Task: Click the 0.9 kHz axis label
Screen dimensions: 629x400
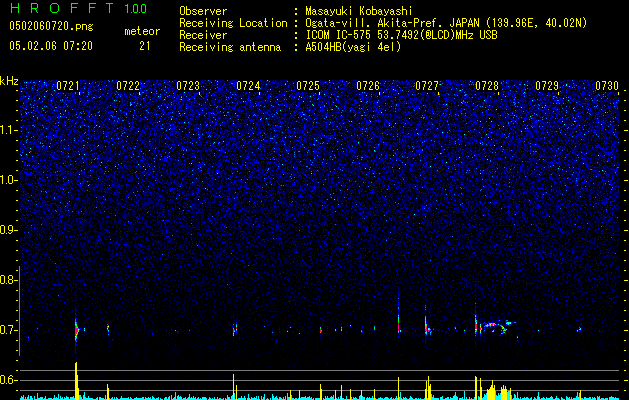Action: tap(8, 230)
